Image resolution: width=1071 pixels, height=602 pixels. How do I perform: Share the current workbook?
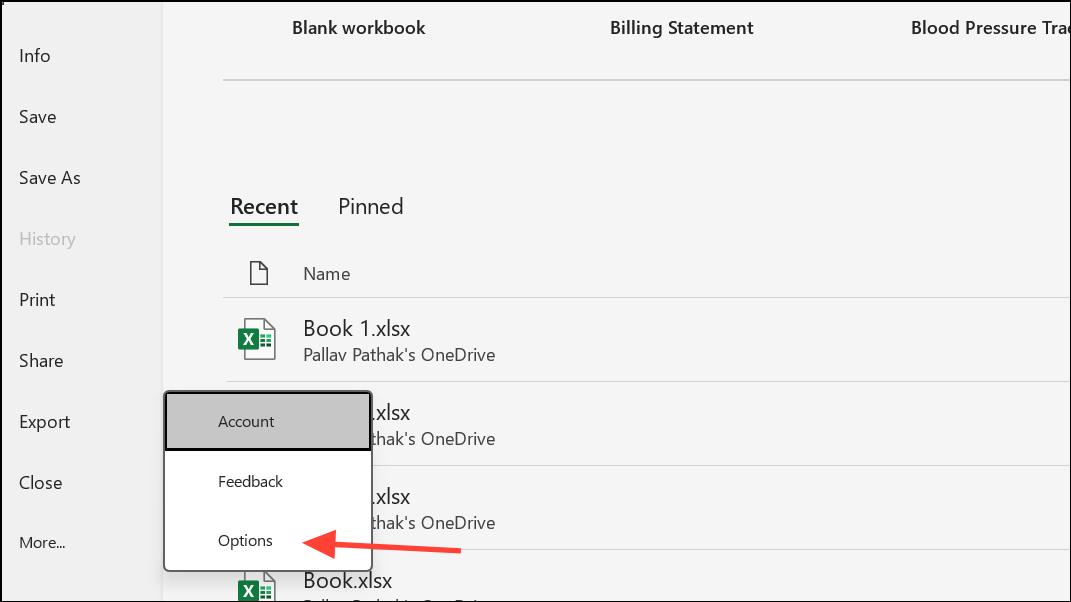[x=41, y=360]
